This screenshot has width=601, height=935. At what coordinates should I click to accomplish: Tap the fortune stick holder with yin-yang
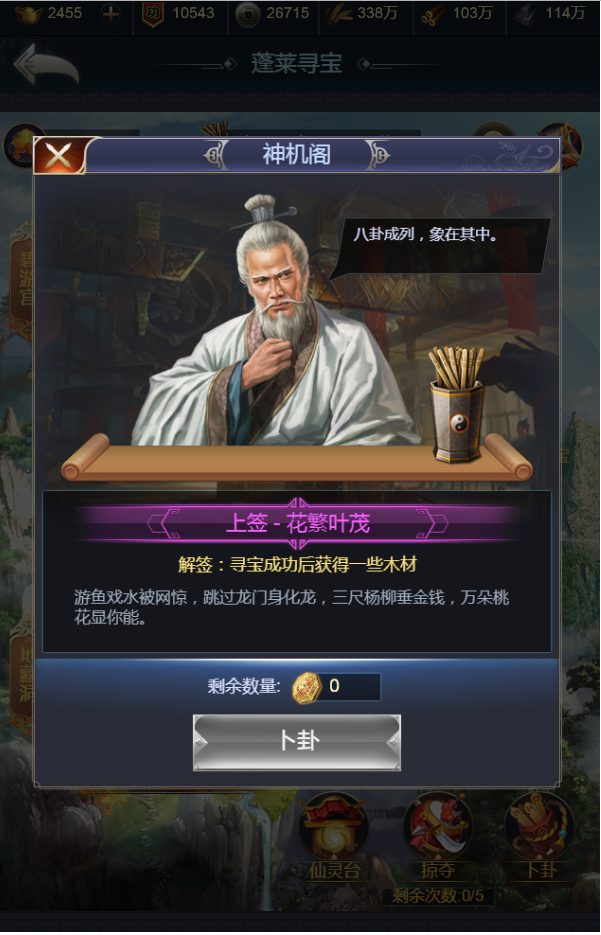(x=457, y=403)
